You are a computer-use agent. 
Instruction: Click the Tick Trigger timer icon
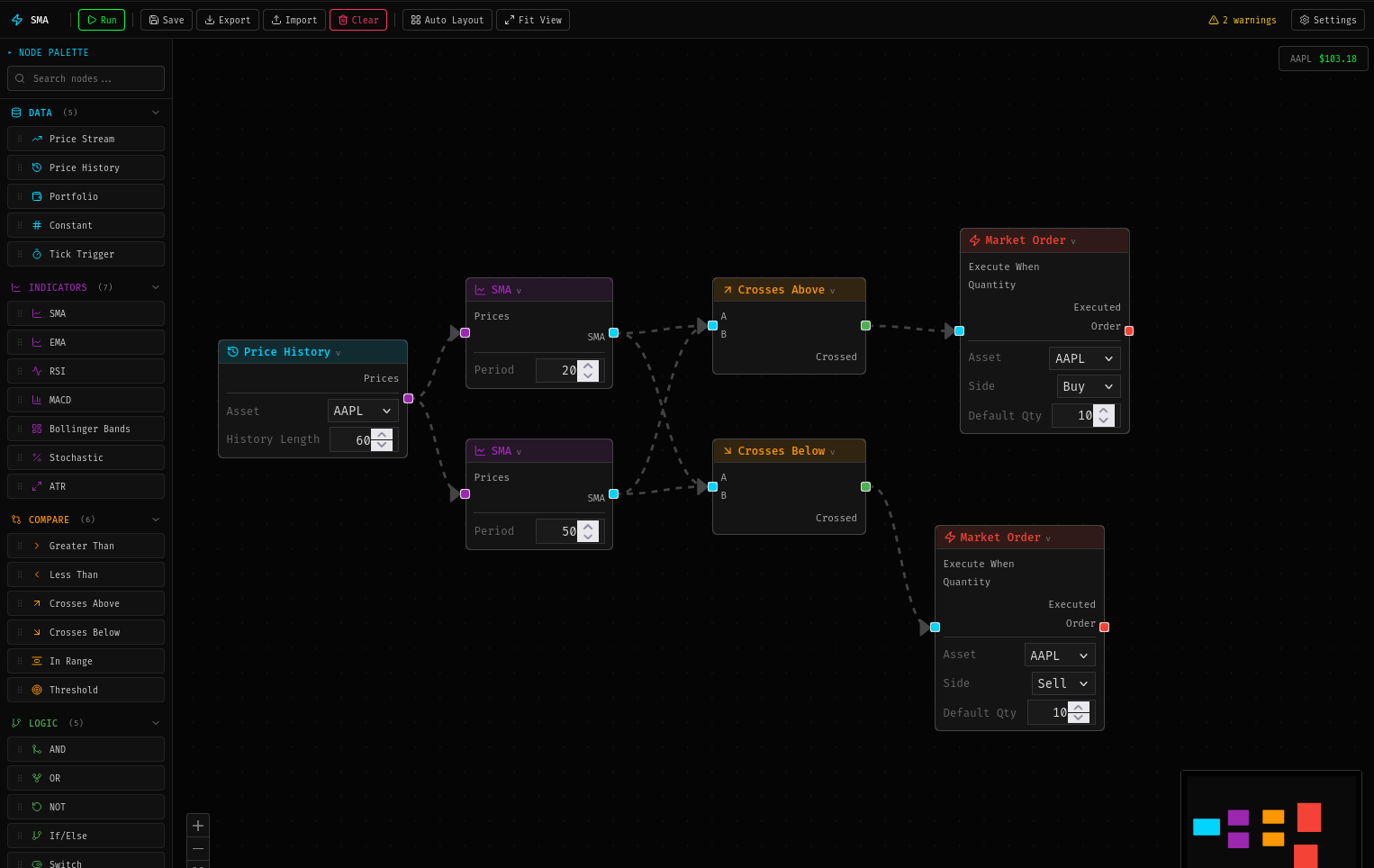[37, 254]
